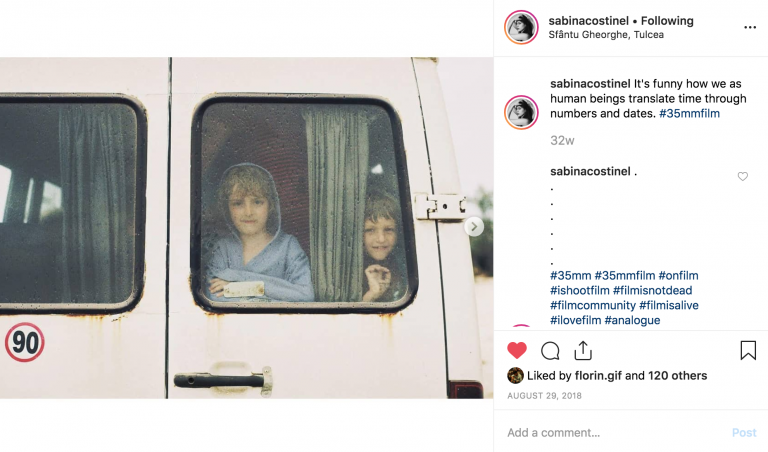
Task: Open the comment speech bubble icon
Action: tap(550, 351)
